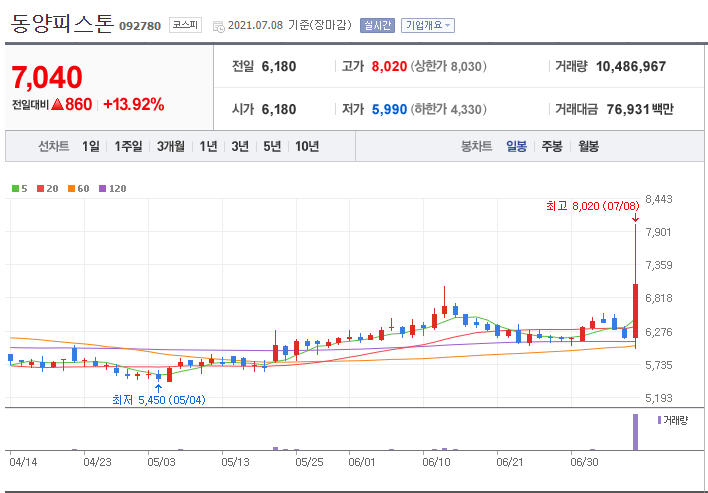Screen dimensions: 708x493
Task: Click the purple 거래량 legend swatch
Action: pos(659,420)
